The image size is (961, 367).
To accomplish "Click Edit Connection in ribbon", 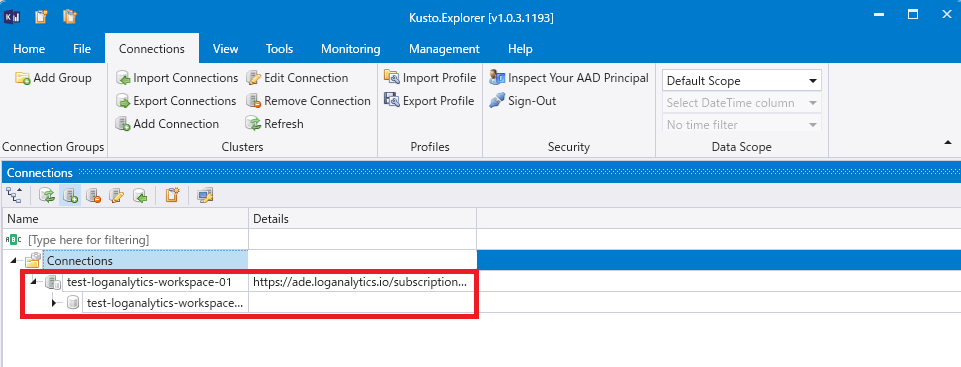I will (x=297, y=78).
